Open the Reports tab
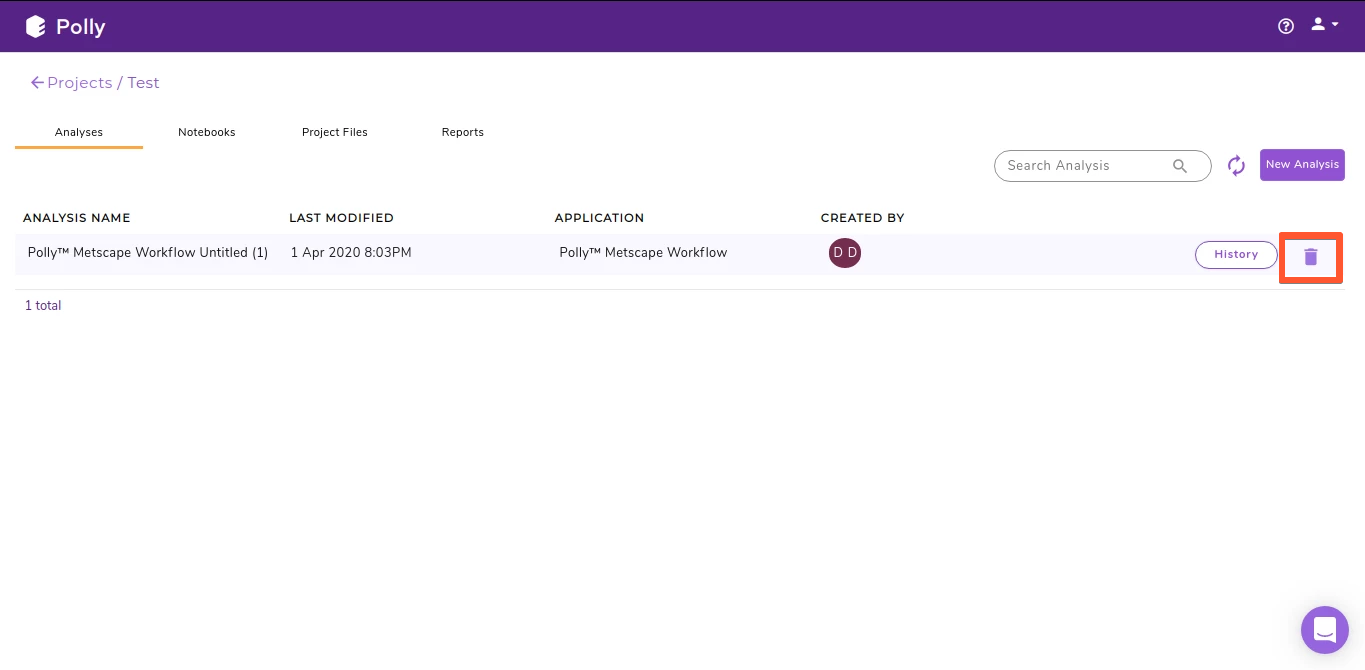 pos(462,131)
